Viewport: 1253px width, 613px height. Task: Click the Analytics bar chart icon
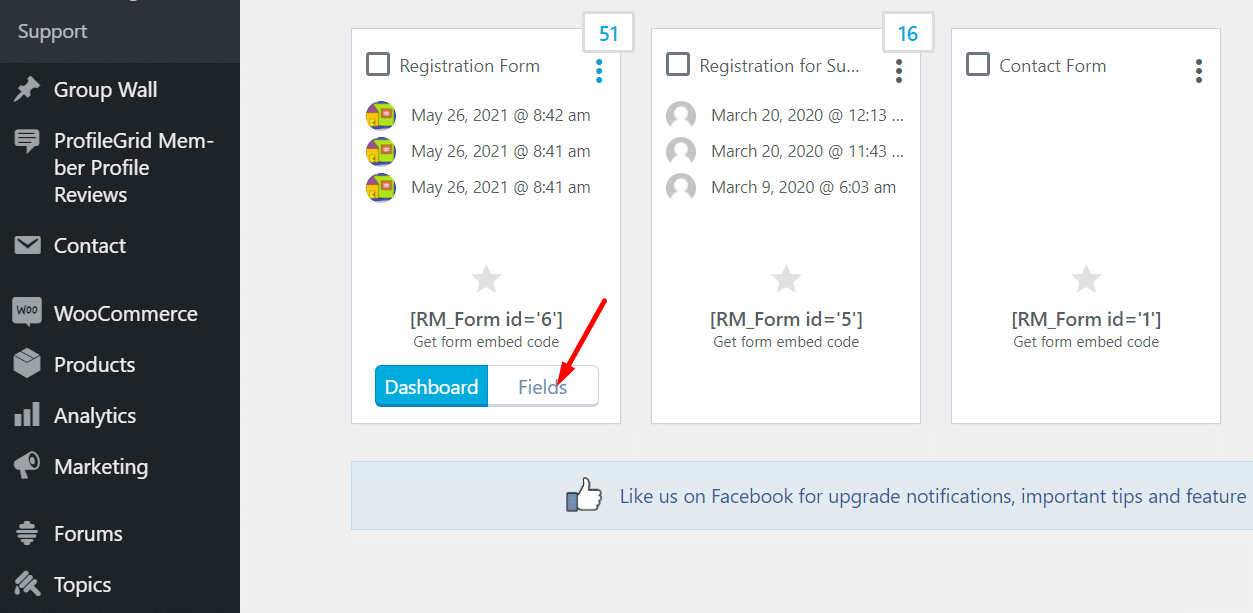pyautogui.click(x=27, y=415)
